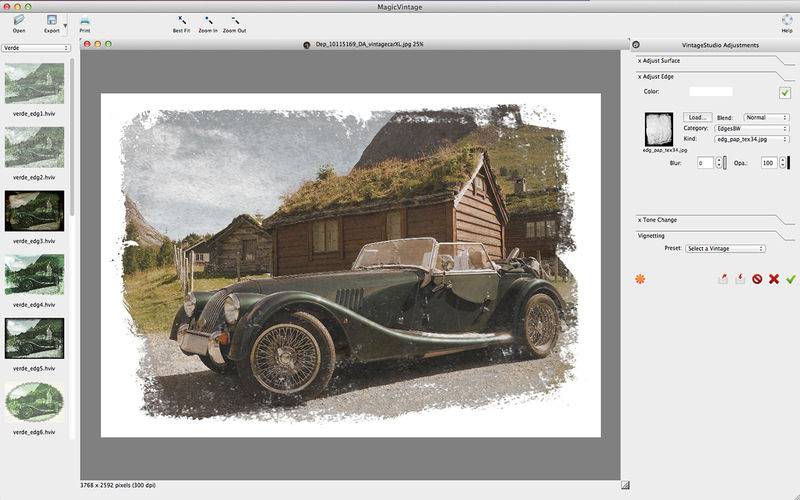Click the first preset file icon with the red arrow
The image size is (800, 500).
(x=723, y=279)
